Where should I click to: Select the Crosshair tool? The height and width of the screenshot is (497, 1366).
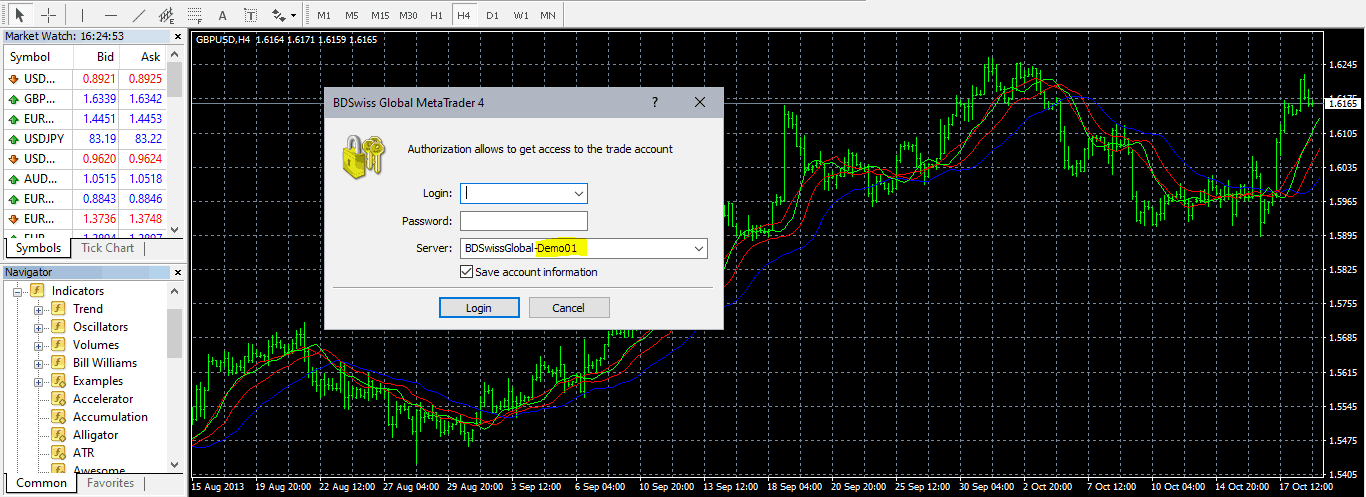[47, 15]
